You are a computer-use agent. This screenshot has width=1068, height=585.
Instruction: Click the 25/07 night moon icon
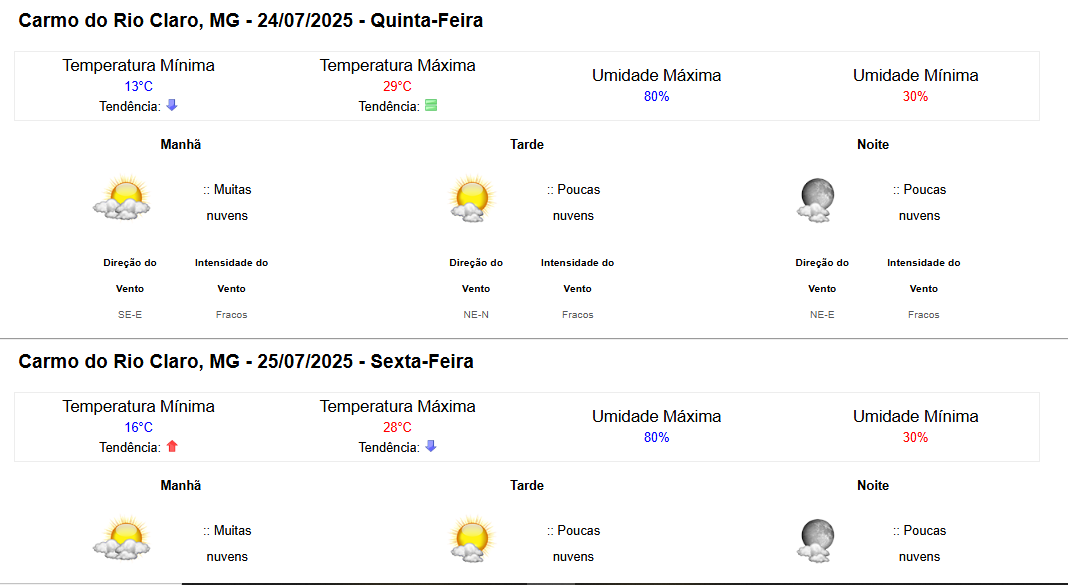click(x=816, y=541)
